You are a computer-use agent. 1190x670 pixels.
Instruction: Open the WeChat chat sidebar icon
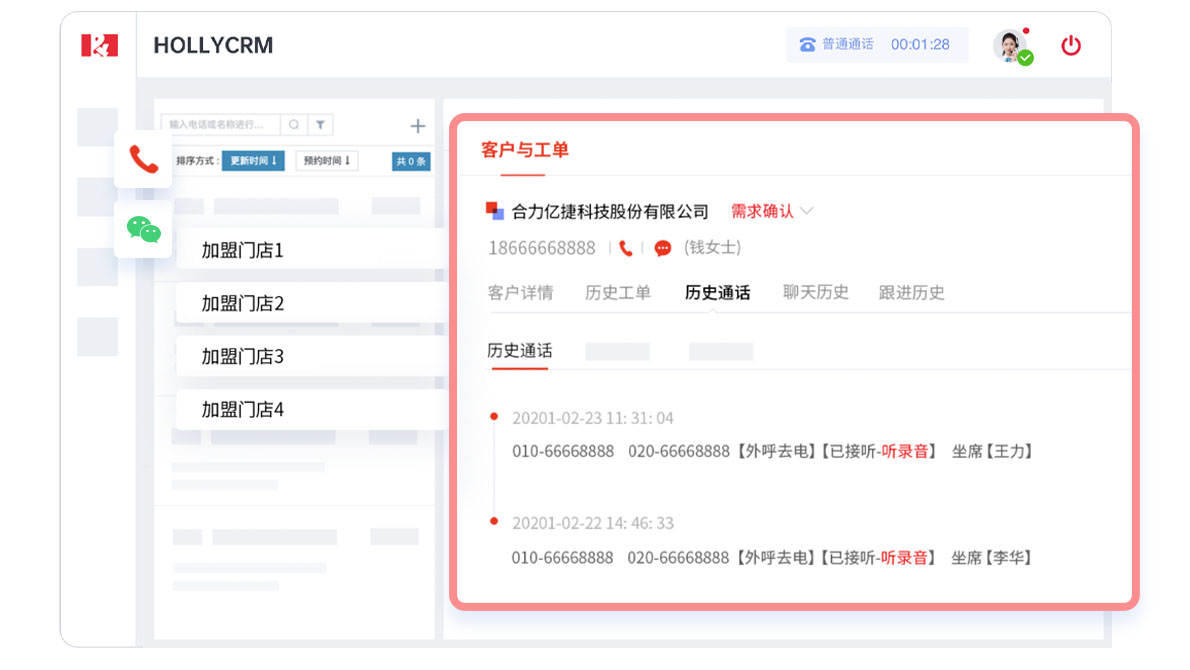pyautogui.click(x=143, y=229)
